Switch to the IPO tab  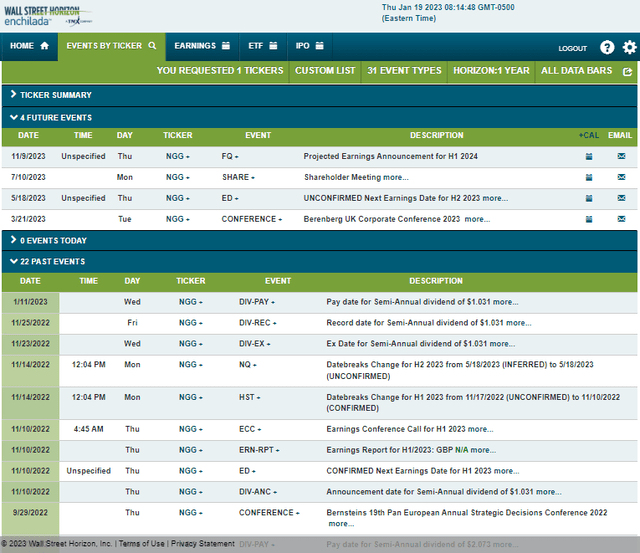[309, 46]
